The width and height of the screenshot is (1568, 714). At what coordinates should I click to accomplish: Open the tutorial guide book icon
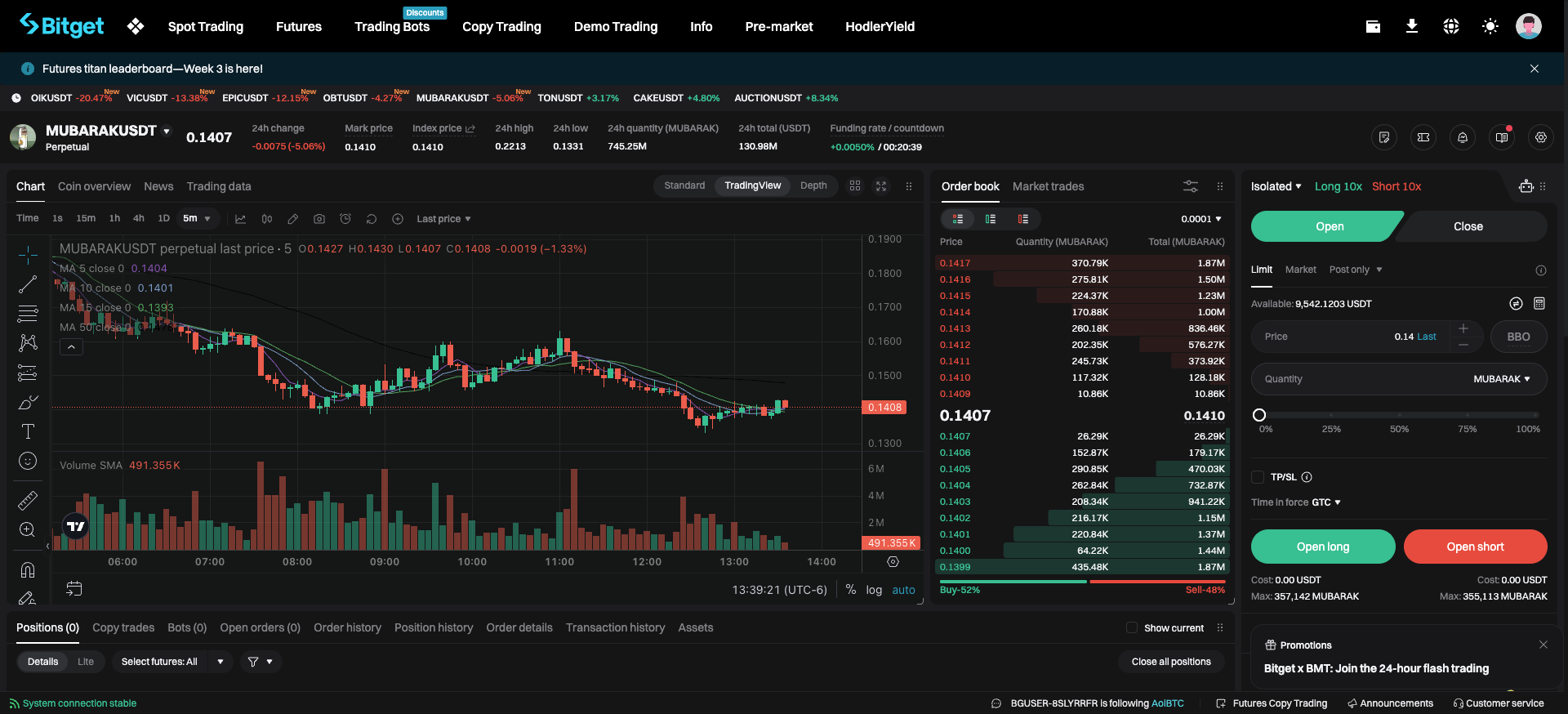[x=1502, y=137]
